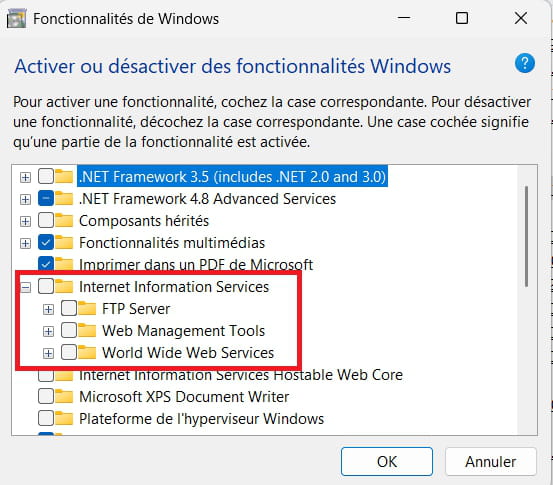Collapse the Internet Information Services node
Image resolution: width=553 pixels, height=485 pixels.
pyautogui.click(x=25, y=287)
